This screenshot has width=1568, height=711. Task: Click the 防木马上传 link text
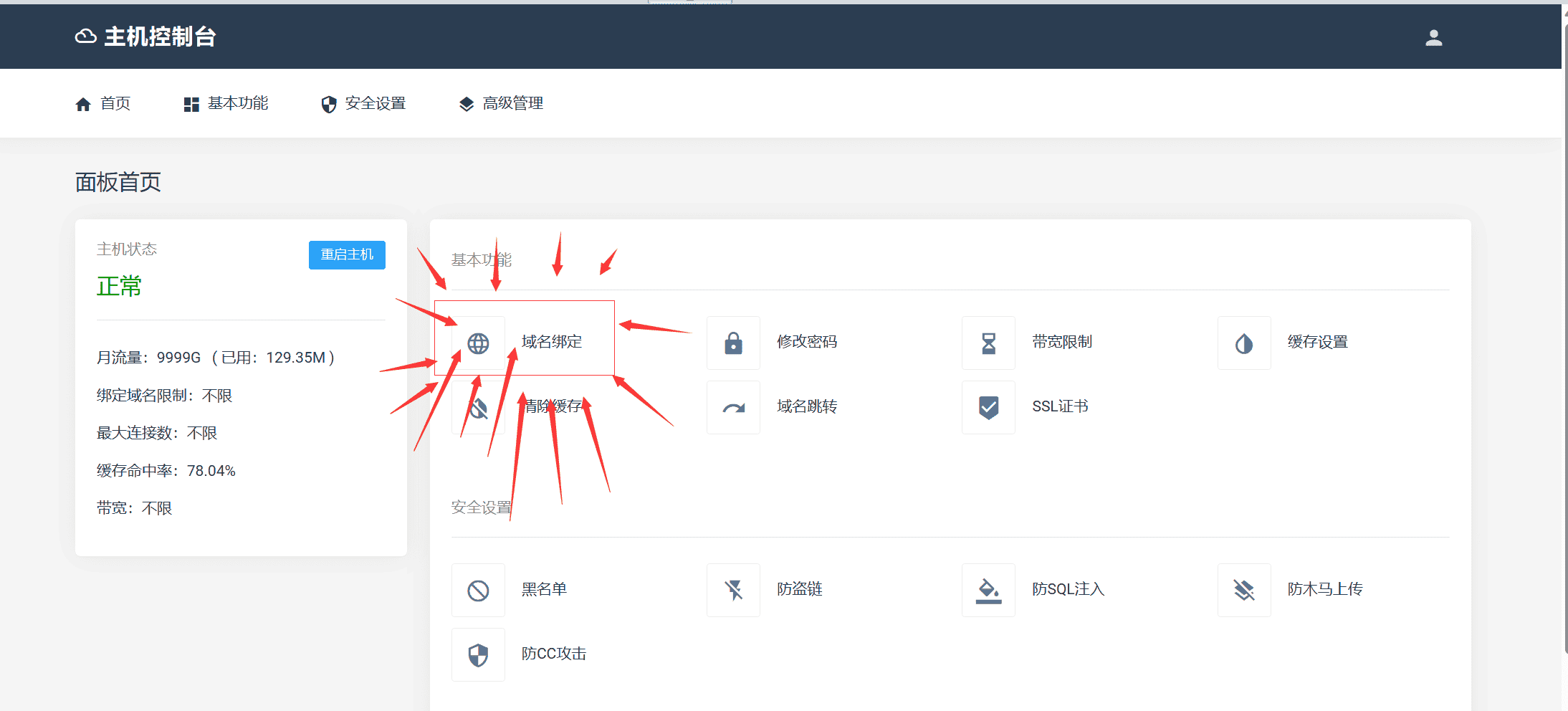(x=1325, y=589)
